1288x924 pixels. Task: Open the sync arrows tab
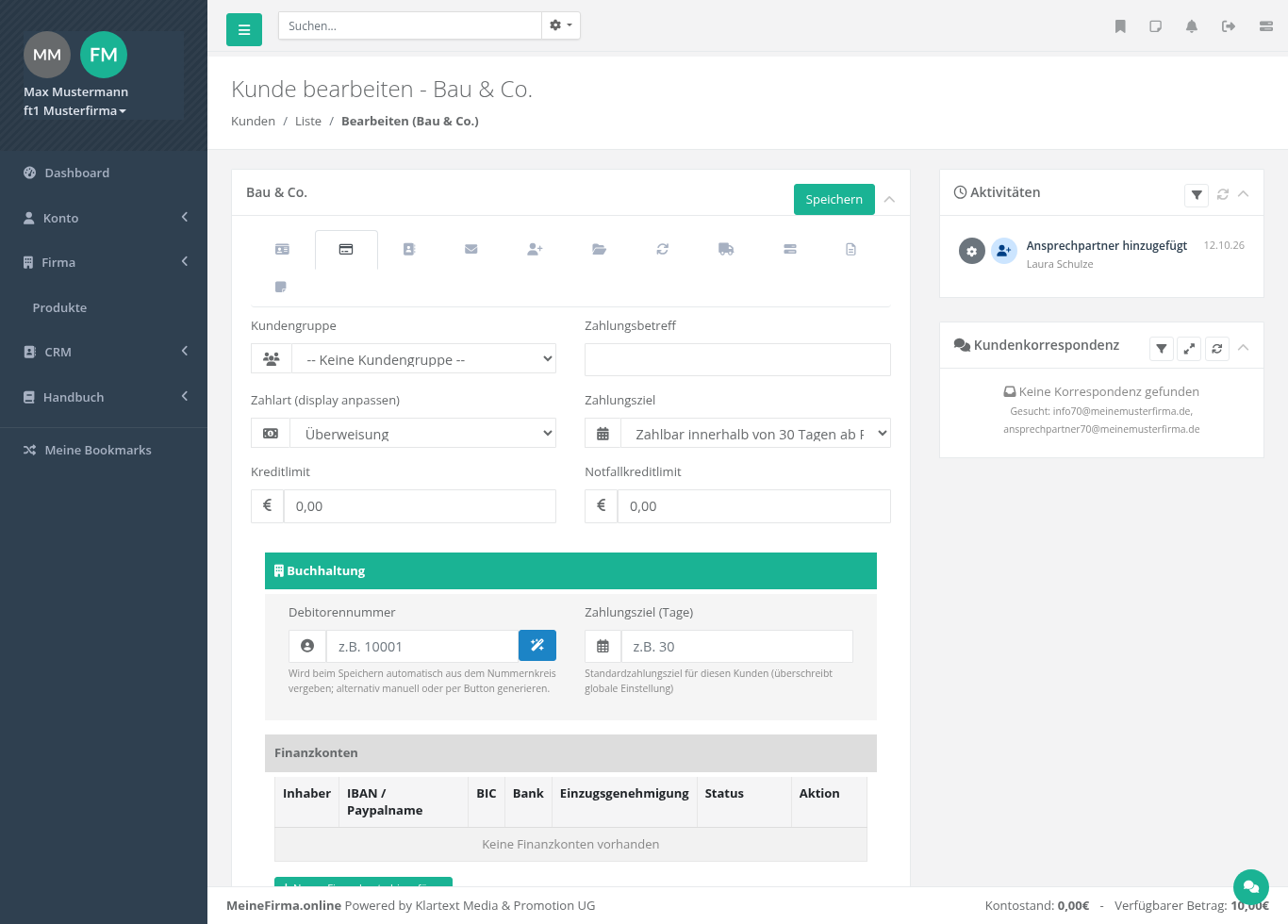(663, 249)
